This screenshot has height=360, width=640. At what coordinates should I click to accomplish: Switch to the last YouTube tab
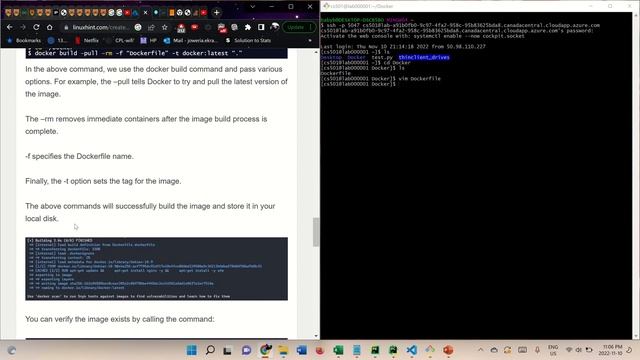coord(204,13)
